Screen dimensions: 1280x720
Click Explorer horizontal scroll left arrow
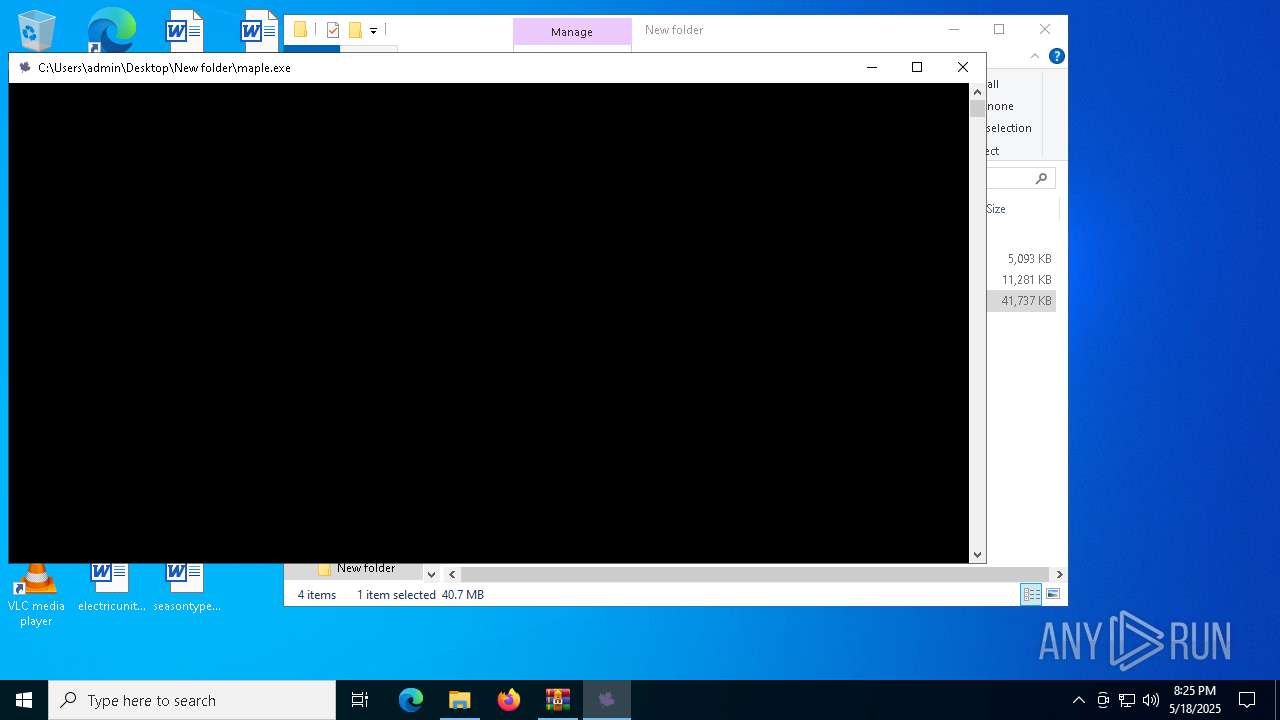[x=452, y=574]
